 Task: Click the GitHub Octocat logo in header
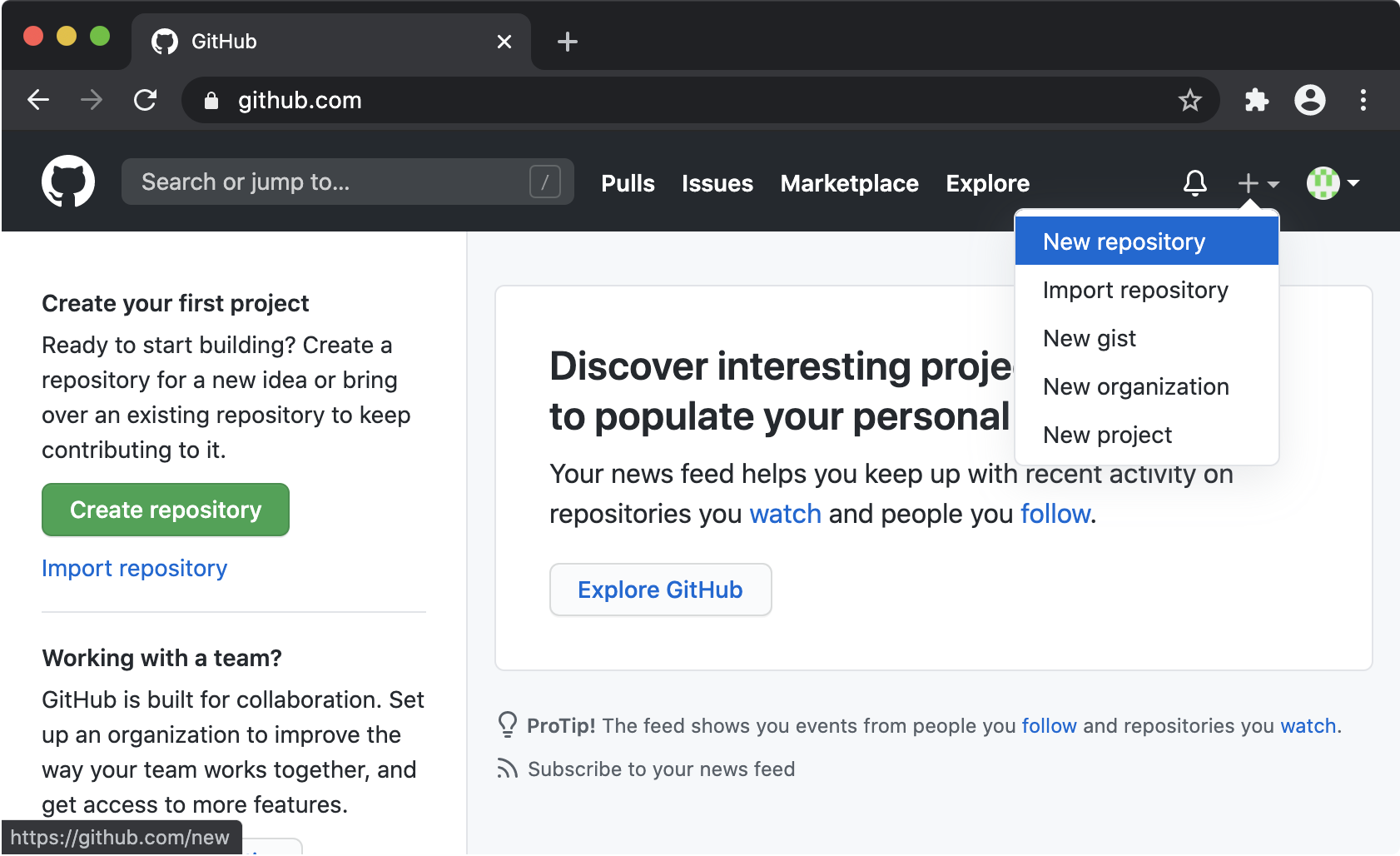(68, 182)
